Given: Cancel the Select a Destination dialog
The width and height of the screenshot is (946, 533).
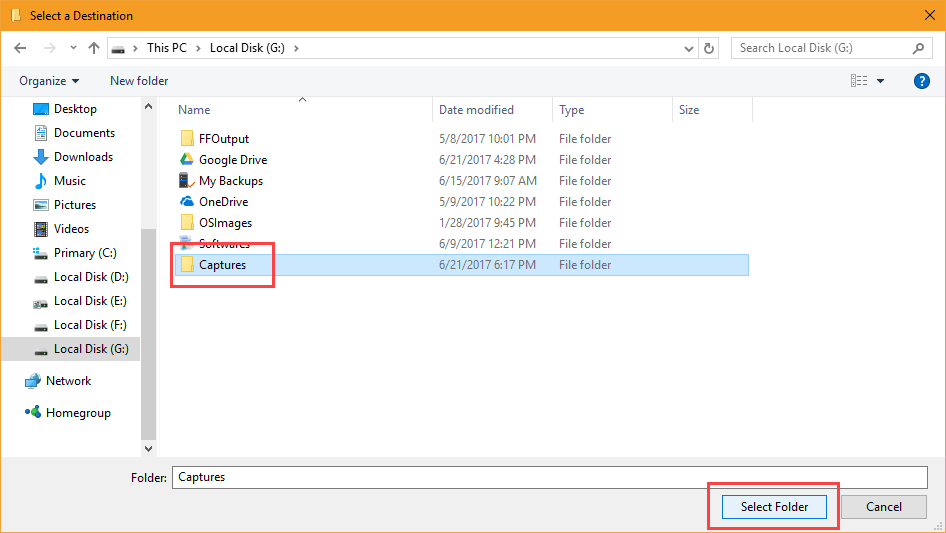Looking at the screenshot, I should click(884, 507).
